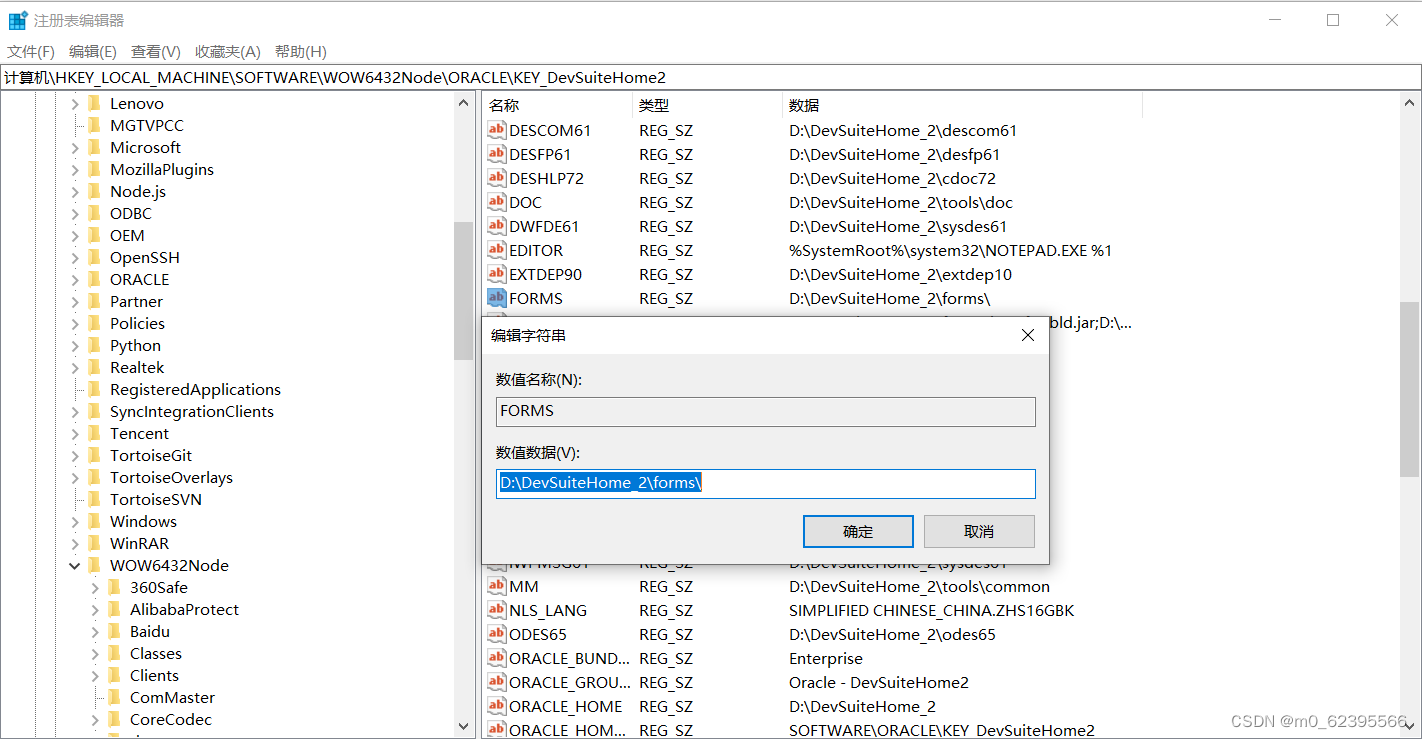Screen dimensions: 1422x739
Task: Click the MM string value icon
Action: click(x=496, y=586)
